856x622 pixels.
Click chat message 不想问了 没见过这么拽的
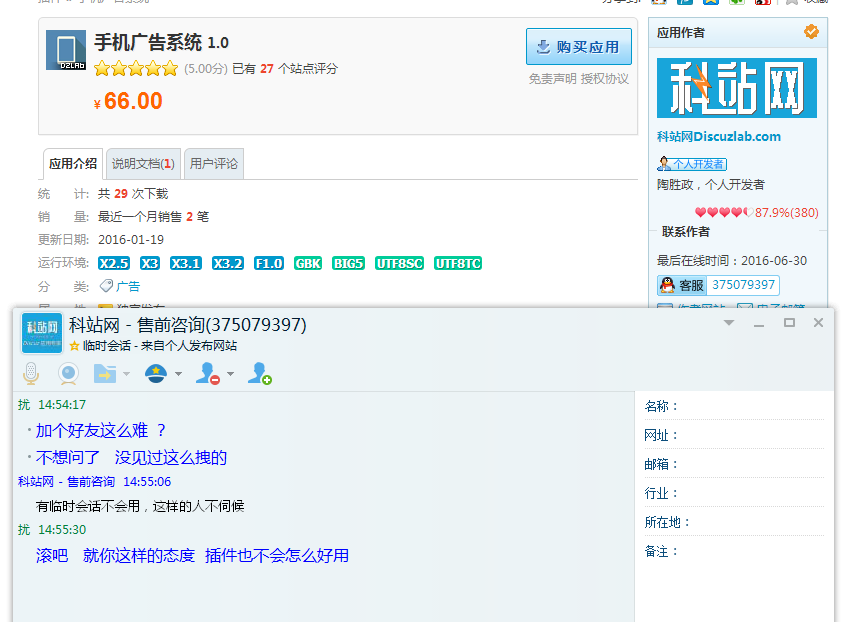(131, 458)
